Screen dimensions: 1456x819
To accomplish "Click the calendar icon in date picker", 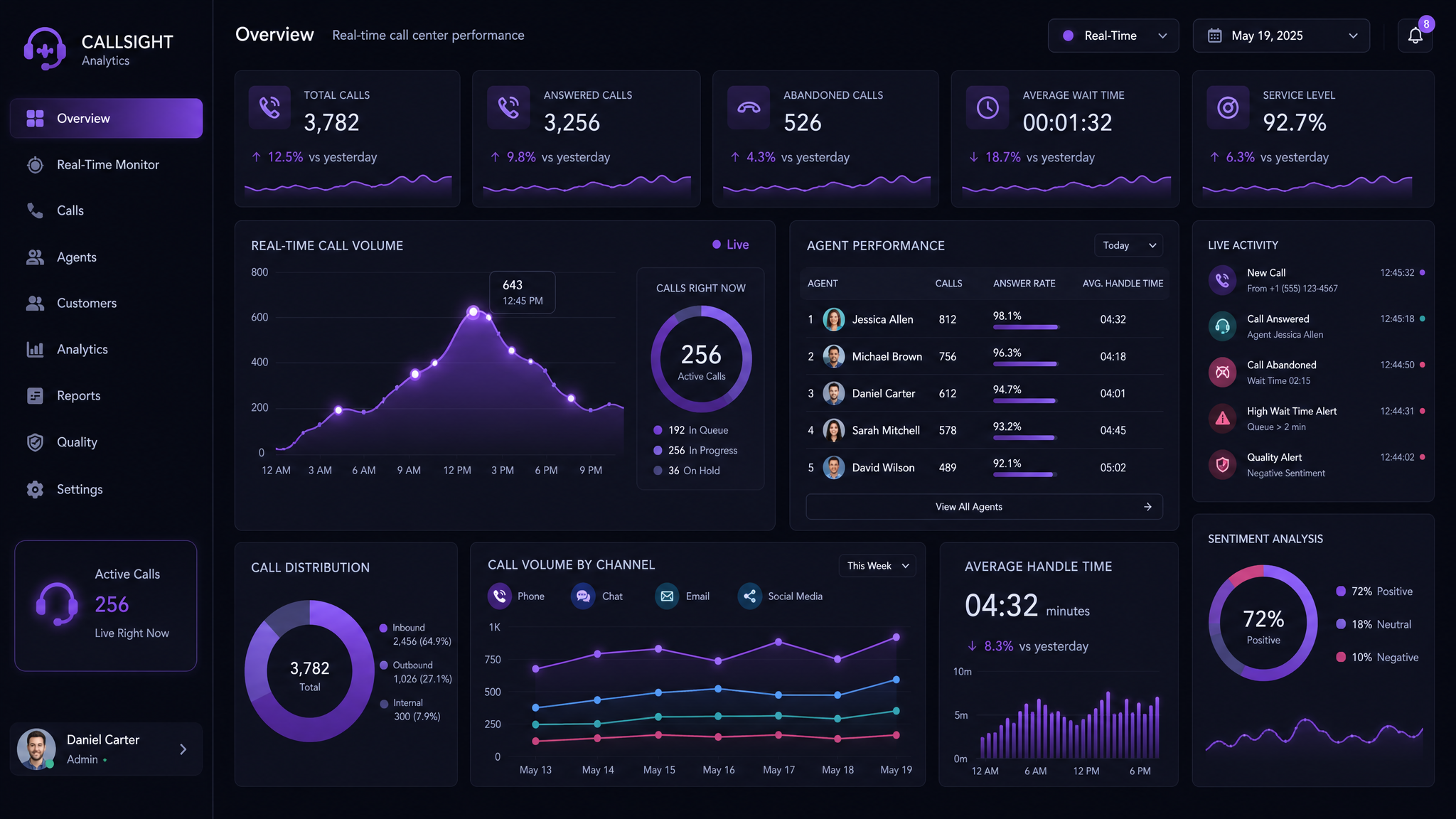I will pyautogui.click(x=1215, y=36).
